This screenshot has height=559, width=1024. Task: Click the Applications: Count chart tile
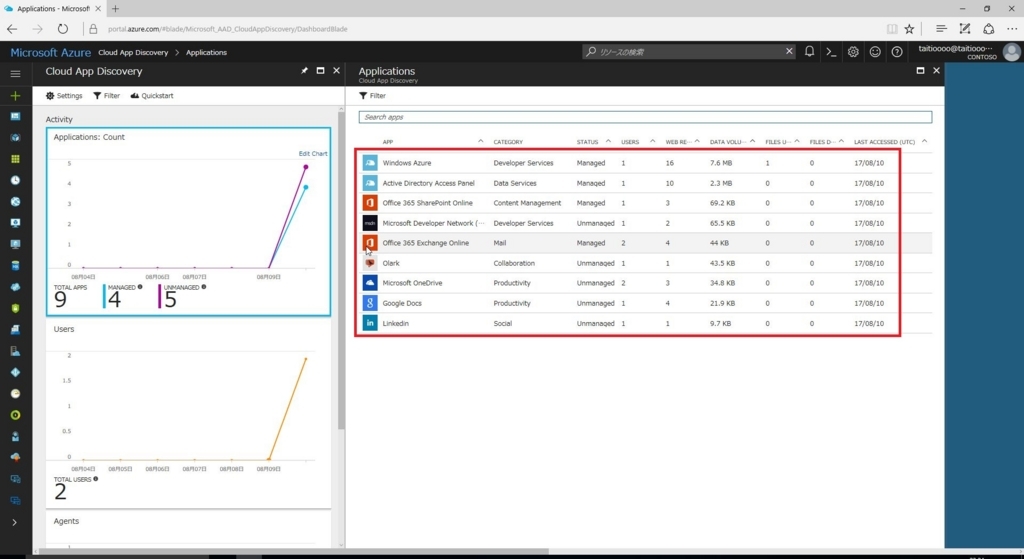[188, 222]
